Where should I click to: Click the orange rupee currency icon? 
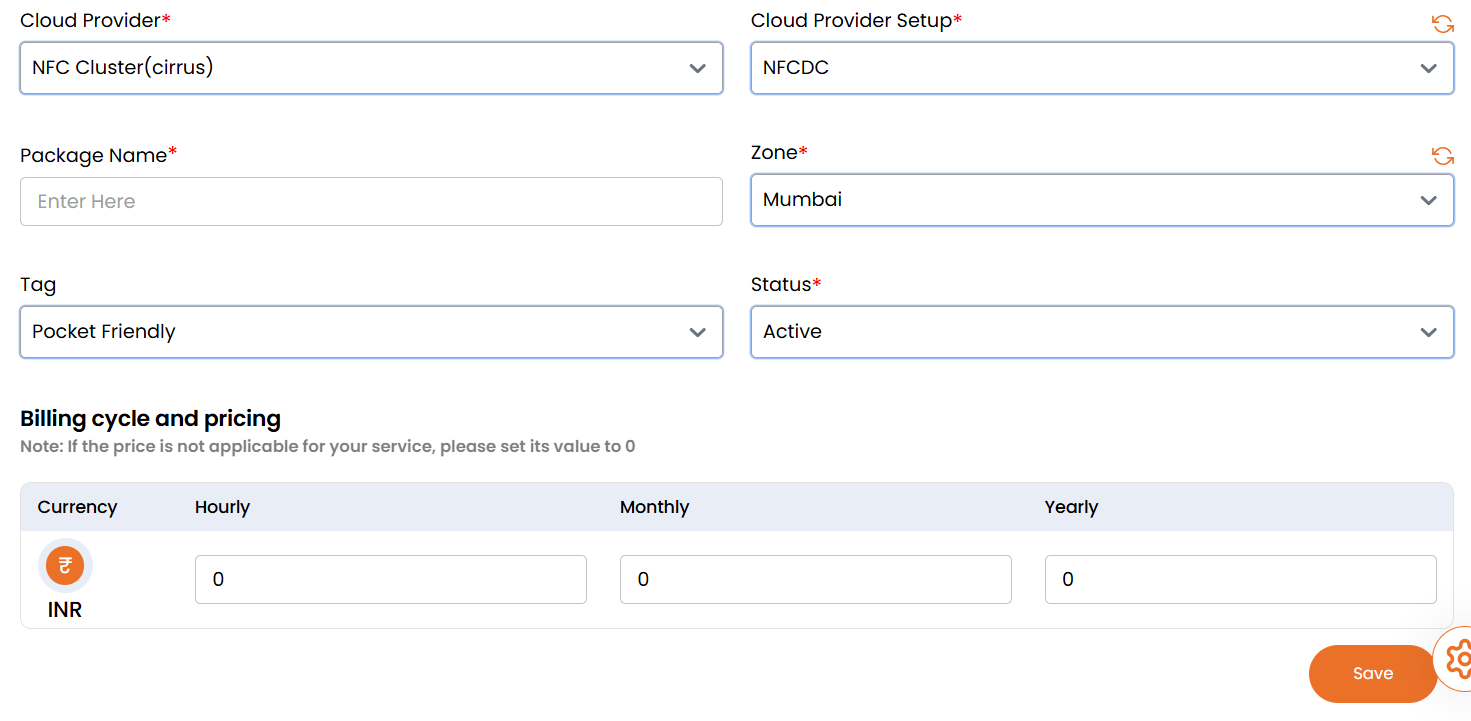pyautogui.click(x=65, y=566)
